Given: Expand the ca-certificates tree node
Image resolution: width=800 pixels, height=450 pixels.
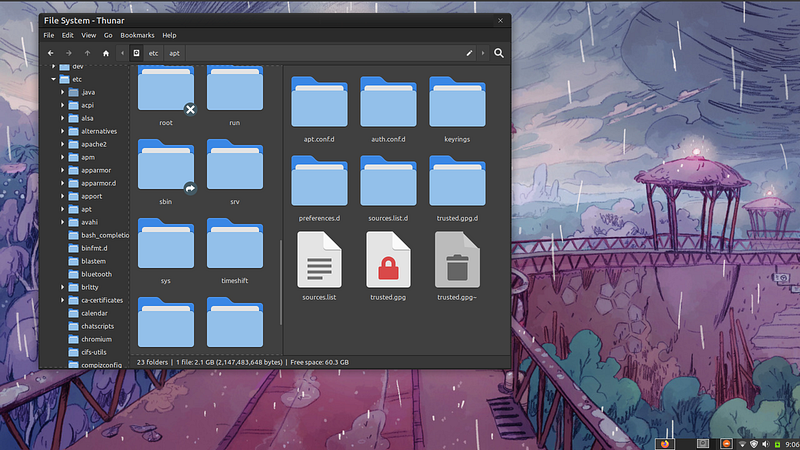Looking at the screenshot, I should [62, 301].
